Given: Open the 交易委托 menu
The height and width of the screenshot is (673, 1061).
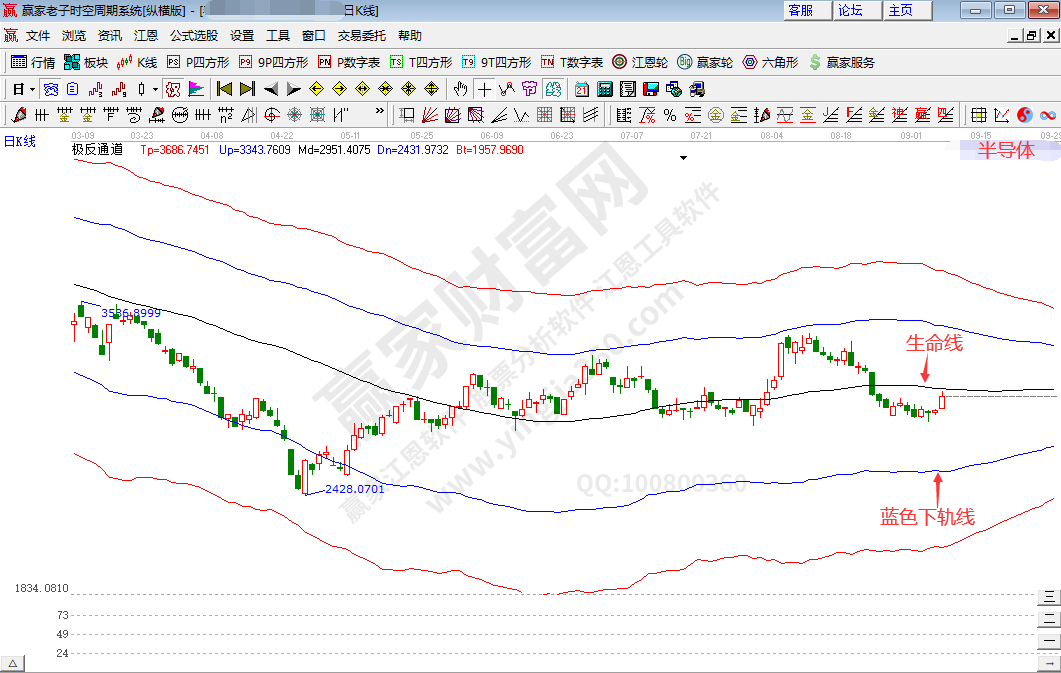Looking at the screenshot, I should [361, 35].
